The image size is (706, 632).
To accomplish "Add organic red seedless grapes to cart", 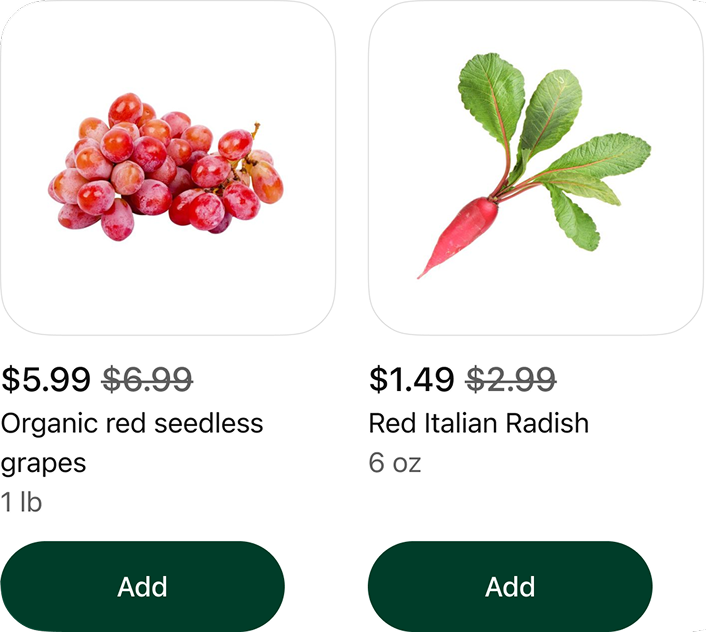I will tap(142, 586).
